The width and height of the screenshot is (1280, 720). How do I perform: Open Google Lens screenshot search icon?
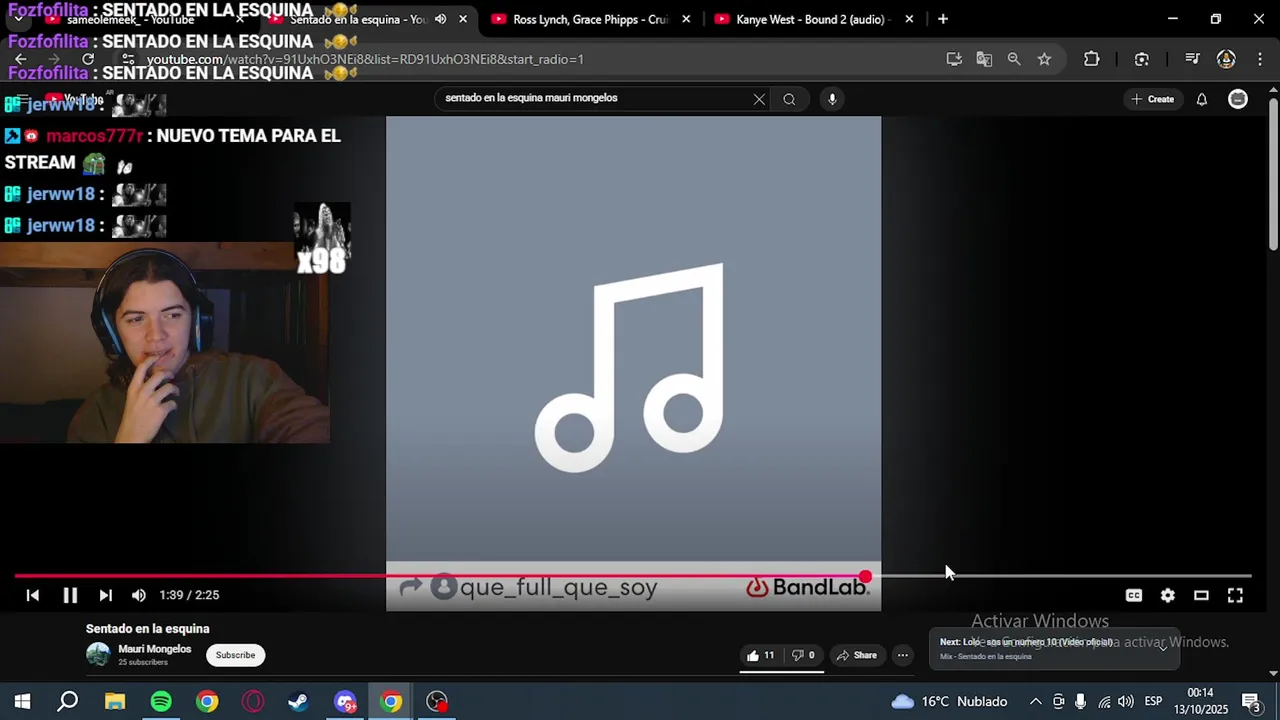[x=1142, y=59]
